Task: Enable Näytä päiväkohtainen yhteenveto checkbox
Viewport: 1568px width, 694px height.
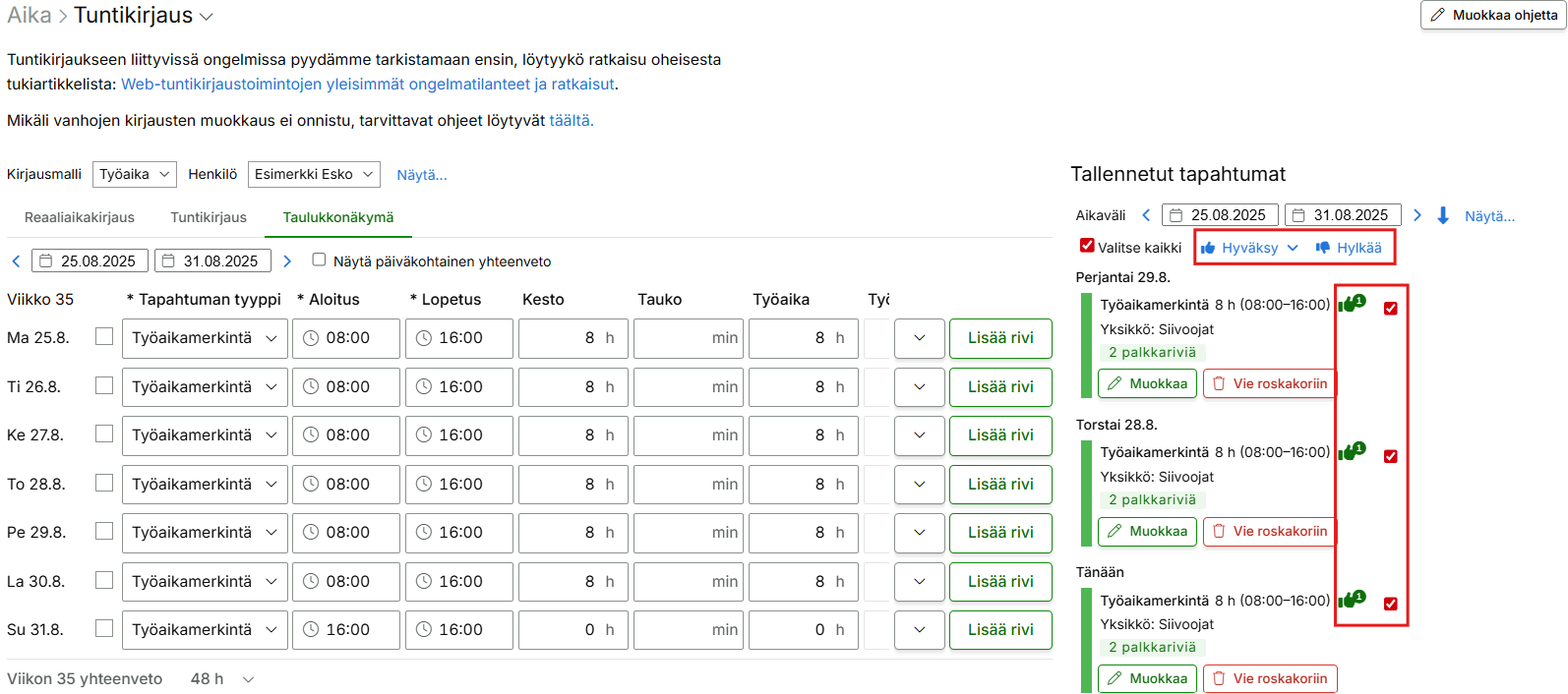Action: (319, 260)
